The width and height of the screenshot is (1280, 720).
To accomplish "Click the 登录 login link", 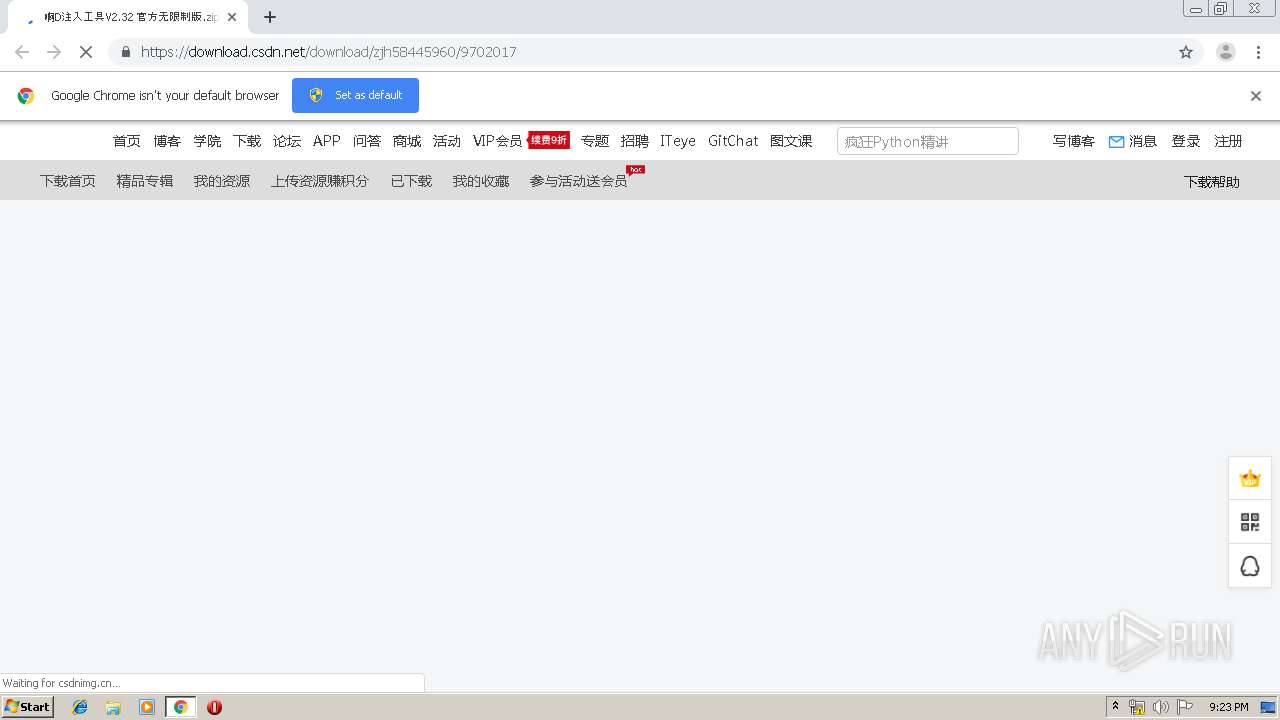I will 1186,141.
